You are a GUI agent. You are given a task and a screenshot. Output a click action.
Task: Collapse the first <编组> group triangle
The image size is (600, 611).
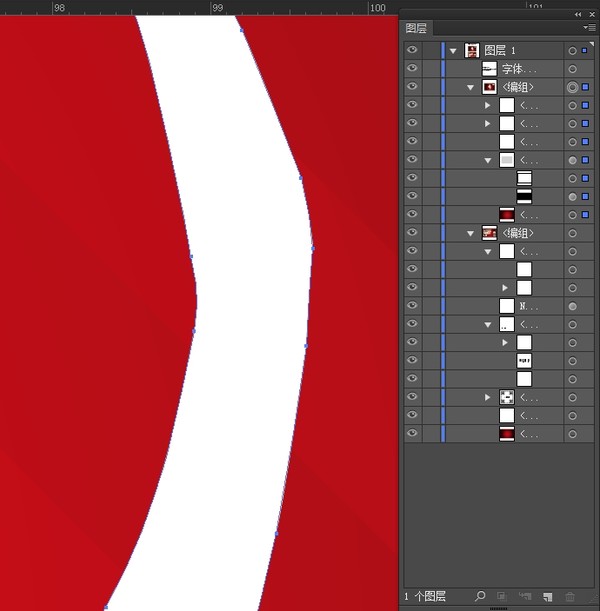pyautogui.click(x=470, y=88)
